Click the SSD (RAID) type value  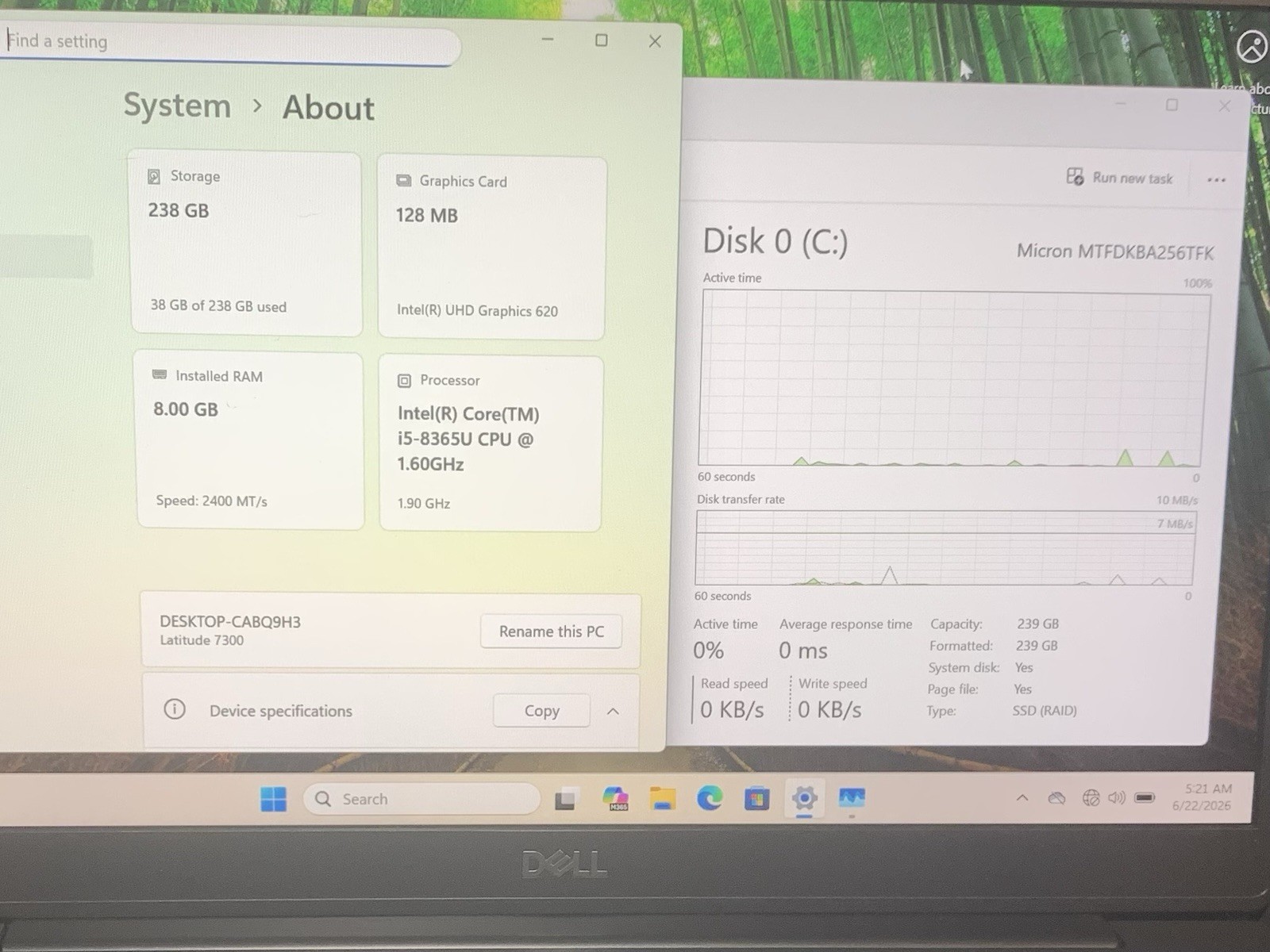(1045, 711)
